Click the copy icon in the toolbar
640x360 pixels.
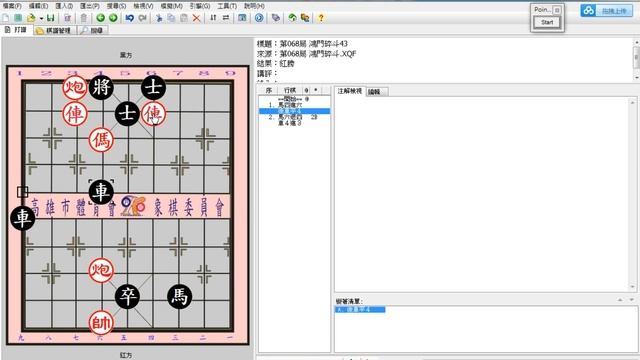171,18
